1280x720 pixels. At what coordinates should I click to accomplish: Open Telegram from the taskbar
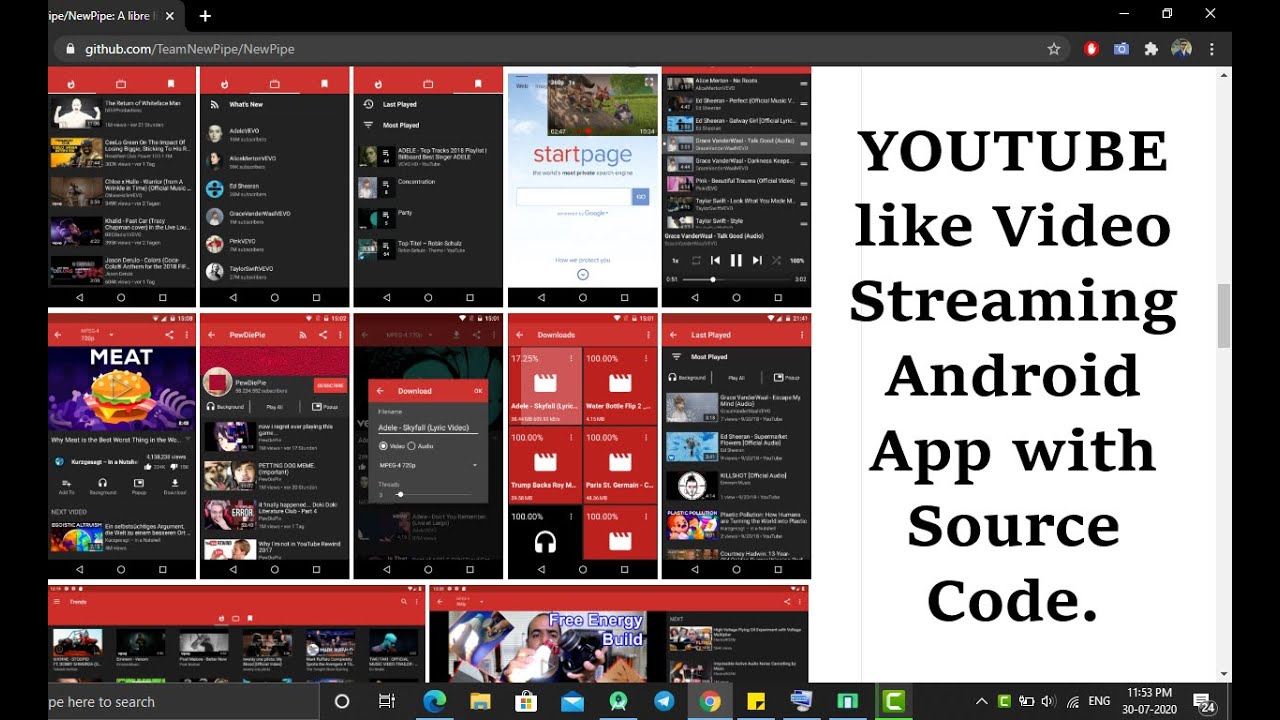(664, 701)
